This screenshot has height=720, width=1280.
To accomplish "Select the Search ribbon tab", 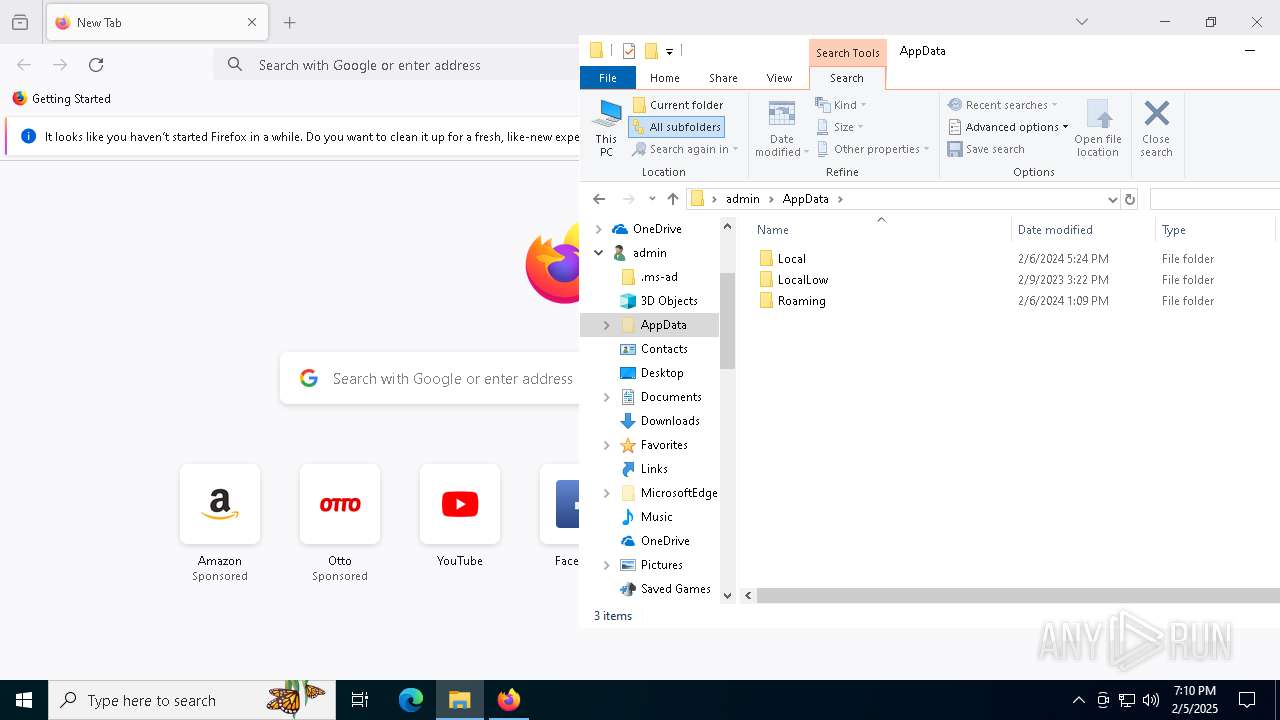I will pyautogui.click(x=846, y=78).
